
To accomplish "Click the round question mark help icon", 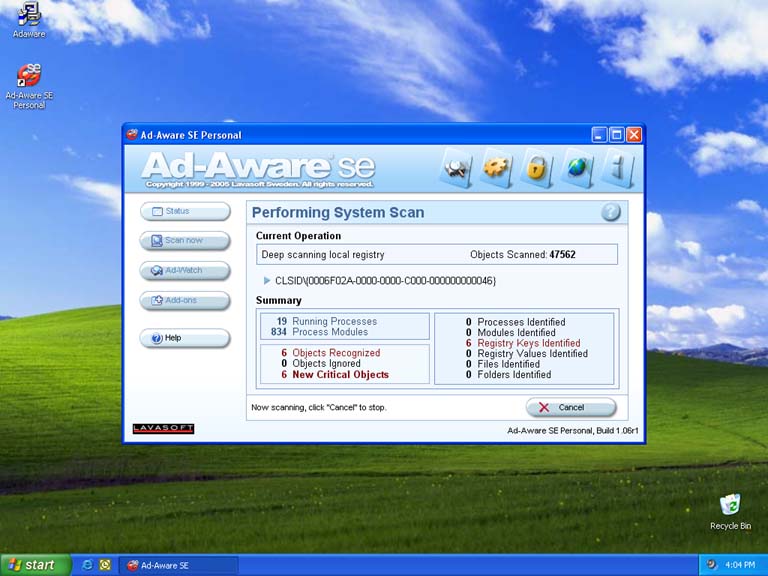I will coord(610,212).
